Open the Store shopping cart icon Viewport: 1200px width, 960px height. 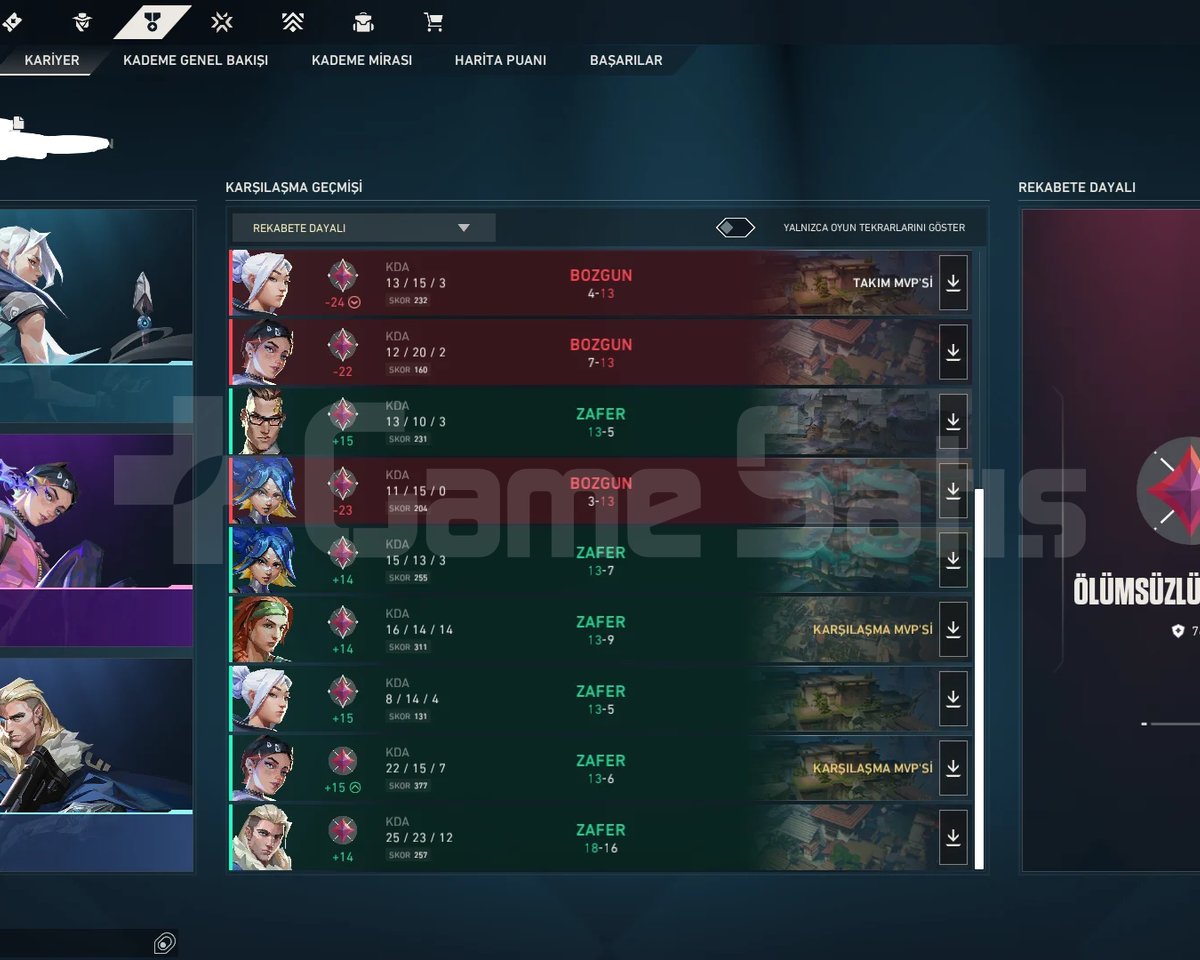(x=433, y=21)
